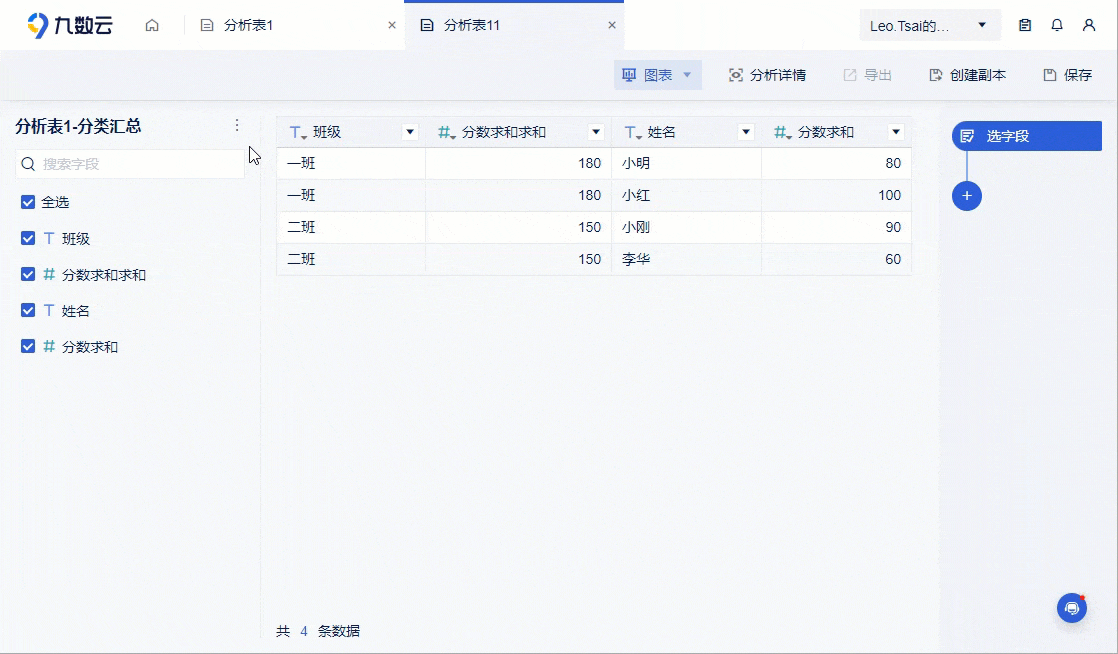The width and height of the screenshot is (1118, 654).
Task: Click the 创建副本 duplicate icon
Action: [x=934, y=75]
